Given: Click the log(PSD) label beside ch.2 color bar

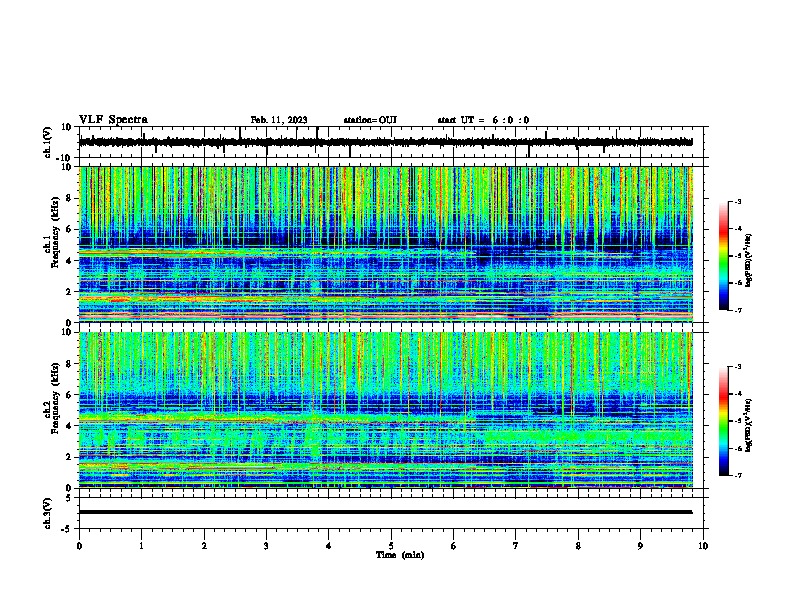Looking at the screenshot, I should pos(748,425).
